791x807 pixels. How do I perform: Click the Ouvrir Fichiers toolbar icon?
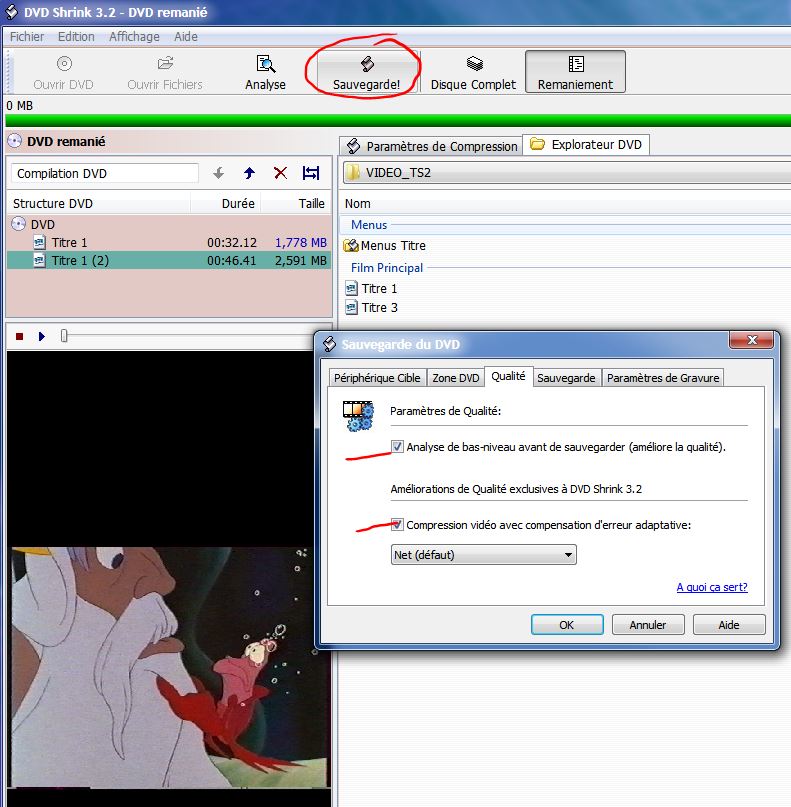point(165,72)
